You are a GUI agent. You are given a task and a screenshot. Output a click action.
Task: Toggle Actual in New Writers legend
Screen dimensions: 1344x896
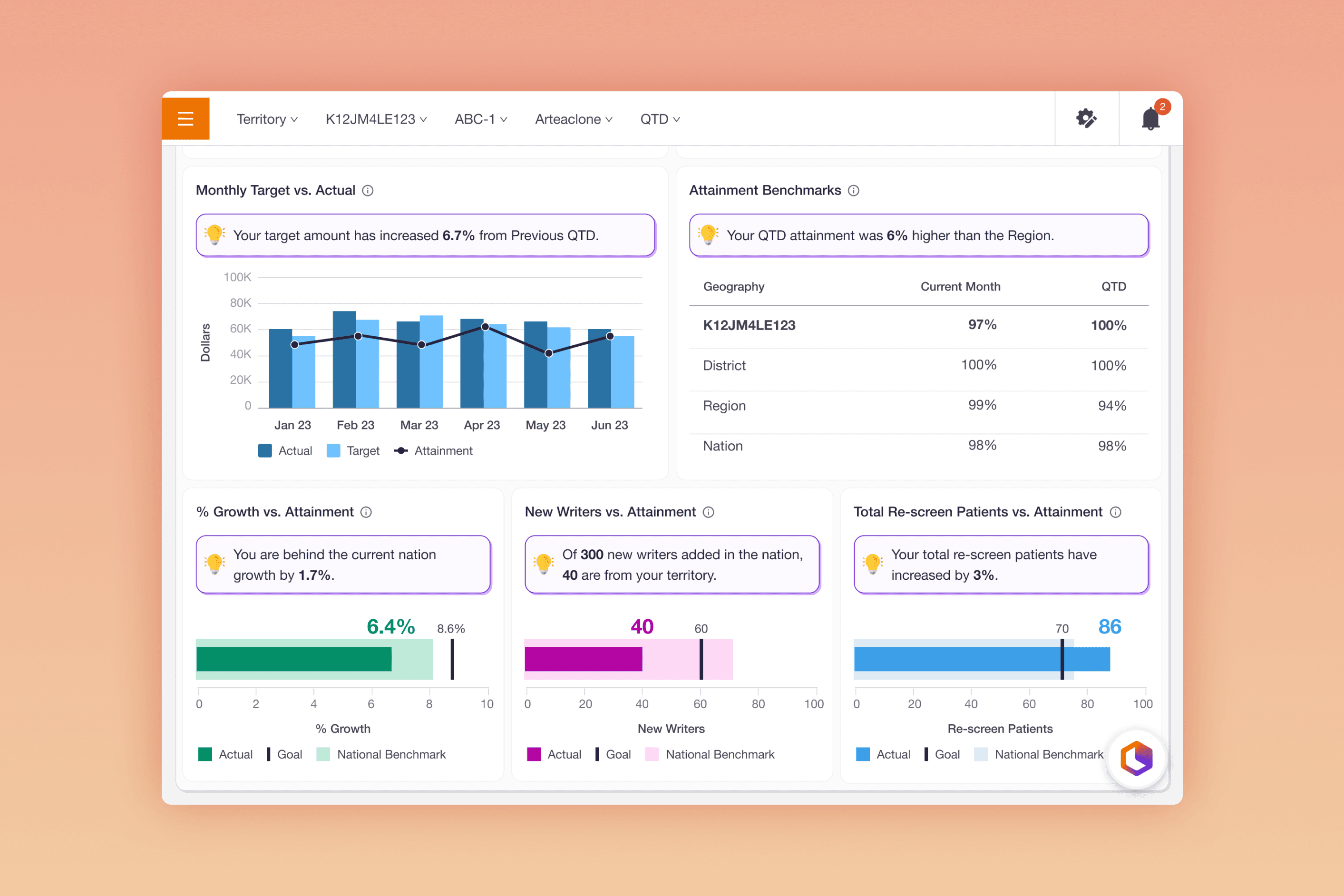click(x=554, y=755)
